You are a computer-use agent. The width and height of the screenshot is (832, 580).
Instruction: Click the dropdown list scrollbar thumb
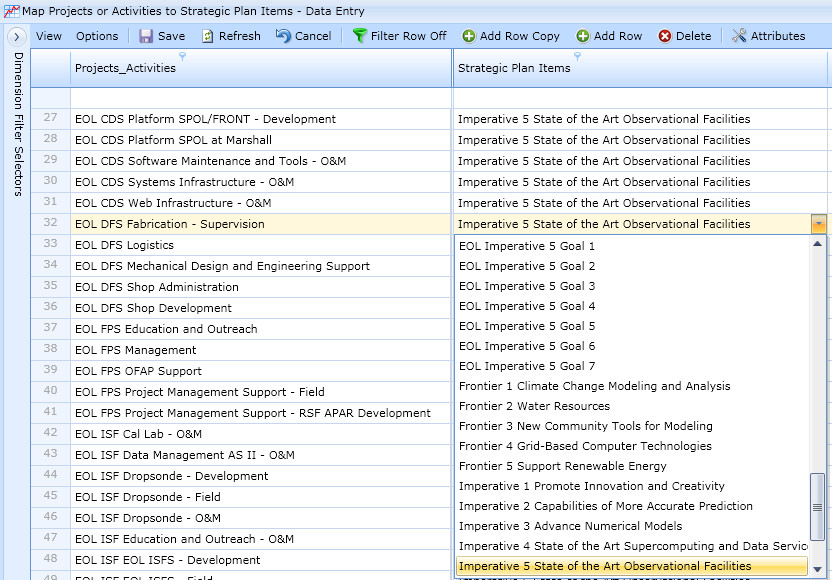click(x=817, y=507)
